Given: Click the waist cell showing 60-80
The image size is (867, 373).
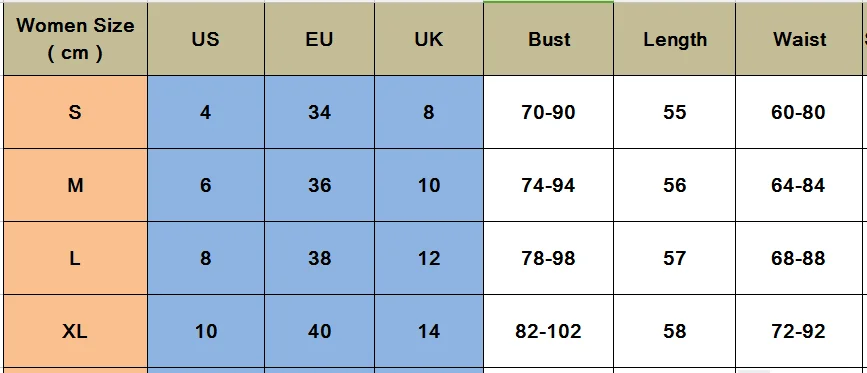Looking at the screenshot, I should [798, 112].
